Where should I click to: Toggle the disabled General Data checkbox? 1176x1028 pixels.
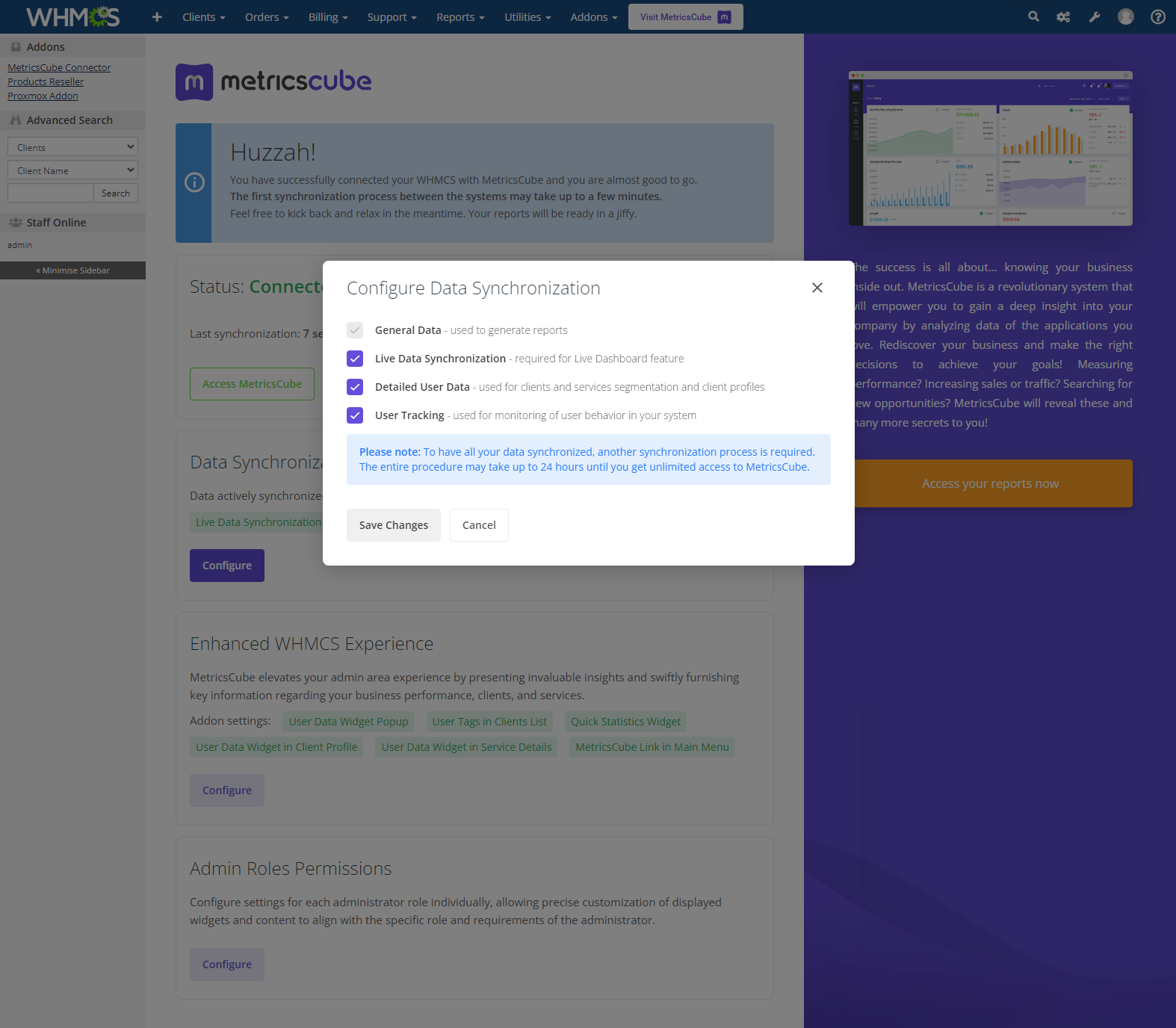355,330
